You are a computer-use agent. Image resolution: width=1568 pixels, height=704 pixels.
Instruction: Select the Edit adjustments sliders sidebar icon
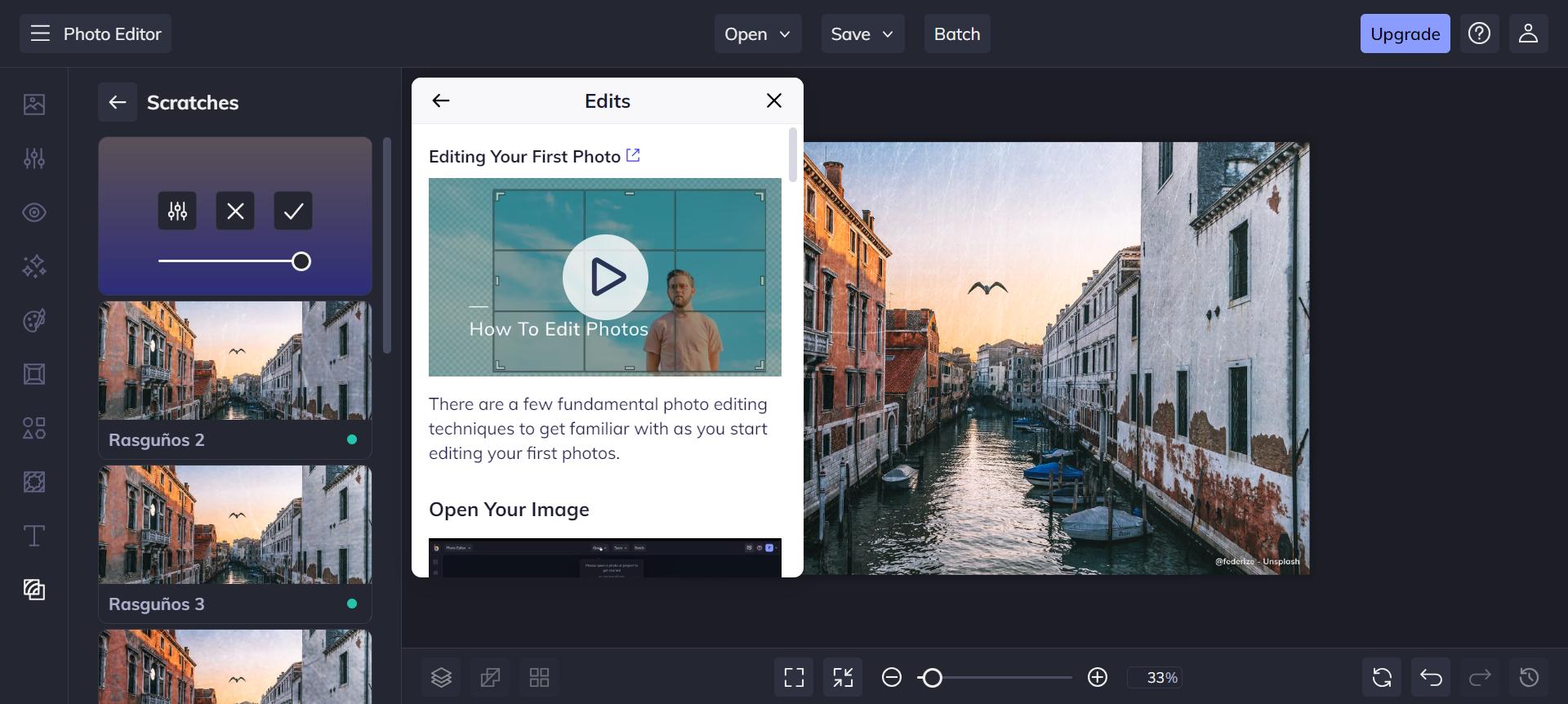[34, 158]
